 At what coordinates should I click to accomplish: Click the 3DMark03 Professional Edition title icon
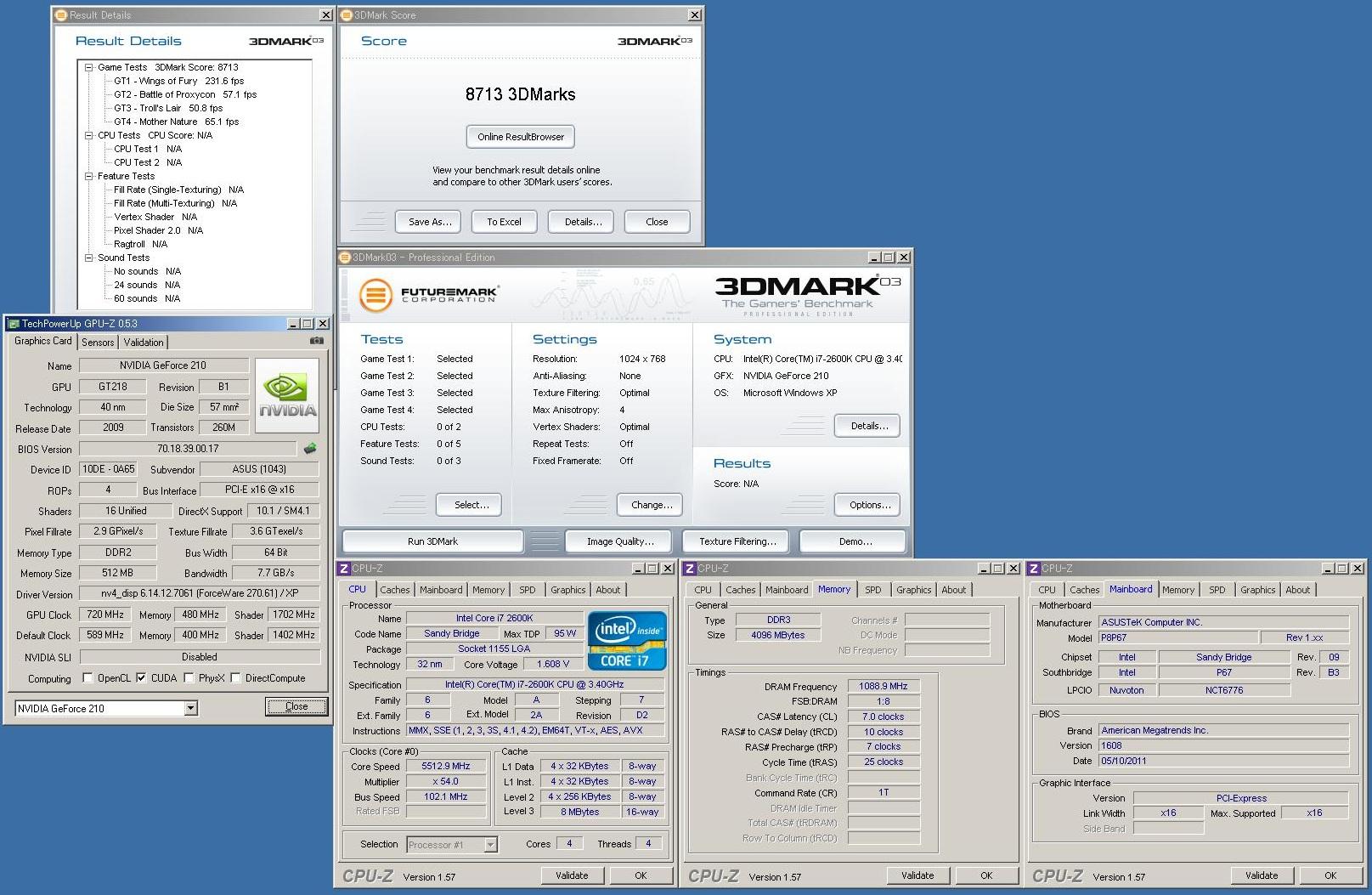pyautogui.click(x=345, y=258)
